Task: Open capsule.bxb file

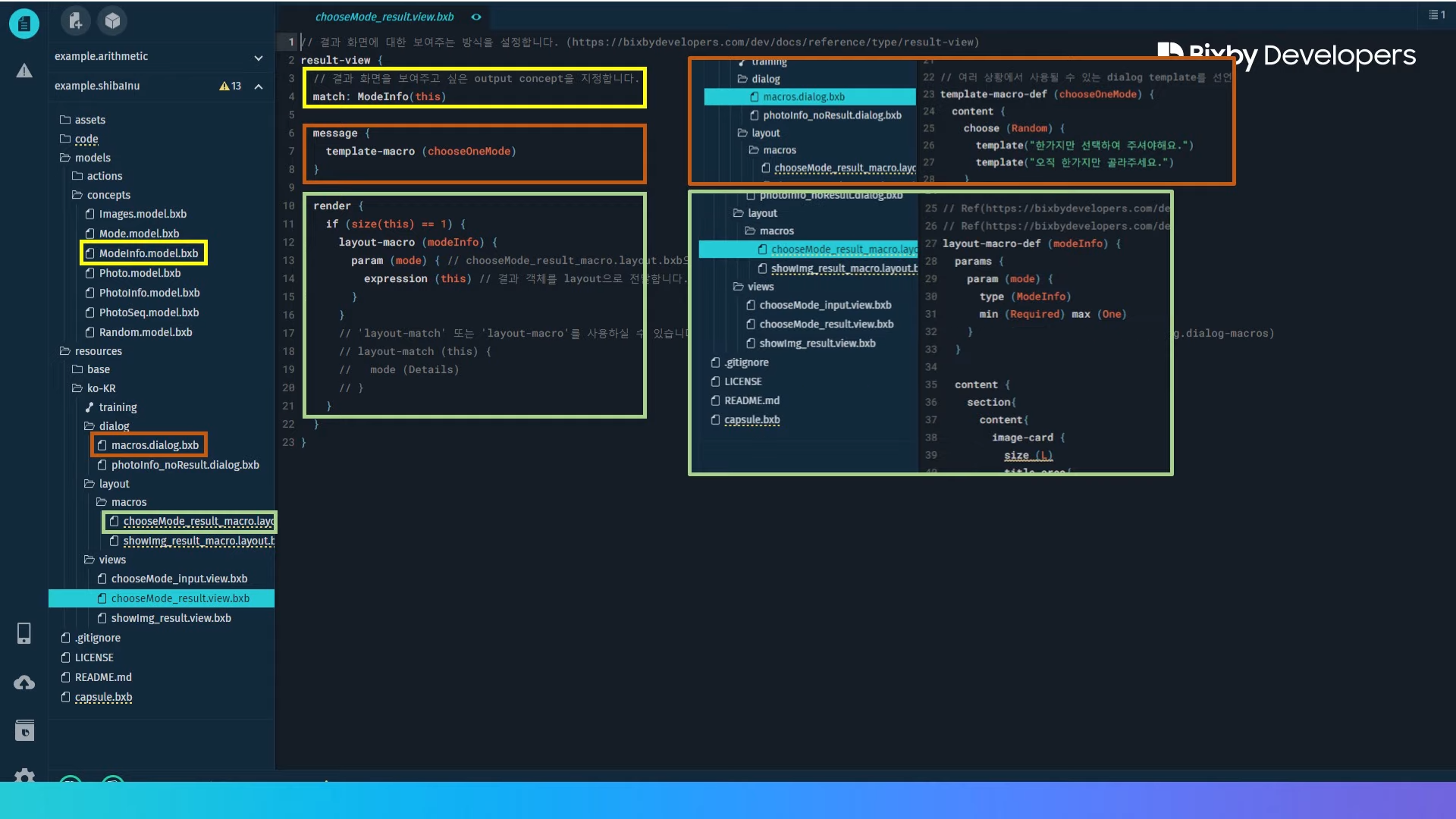Action: [103, 697]
